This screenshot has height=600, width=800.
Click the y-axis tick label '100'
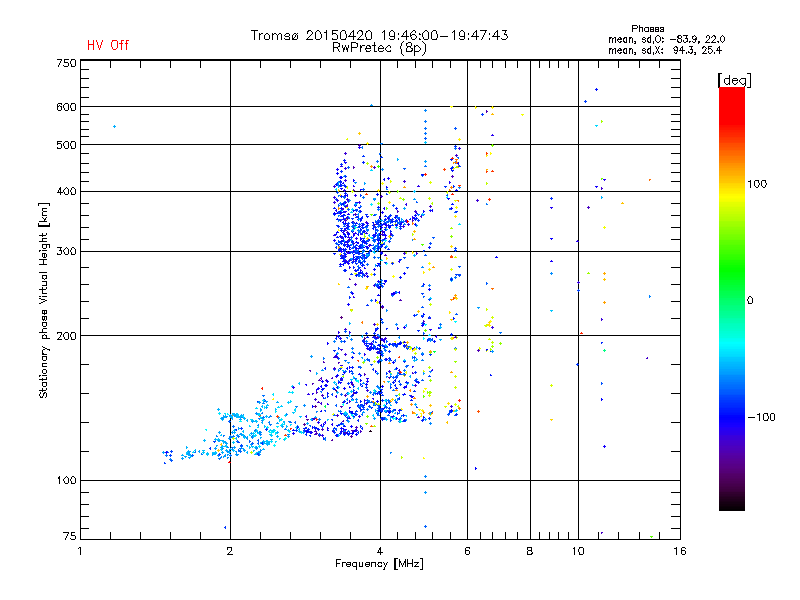coord(66,480)
